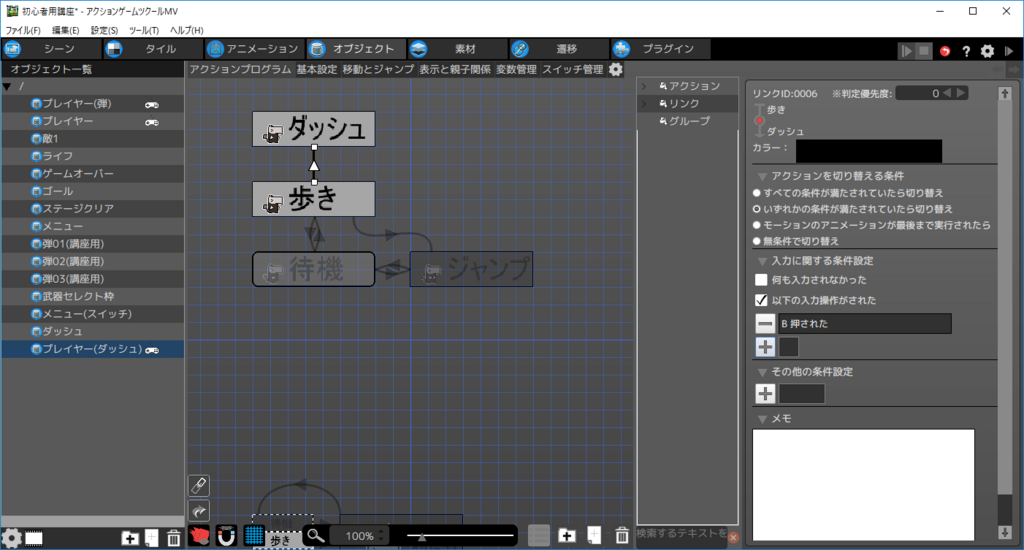
Task: Open the アニメーション tab
Action: coord(253,49)
